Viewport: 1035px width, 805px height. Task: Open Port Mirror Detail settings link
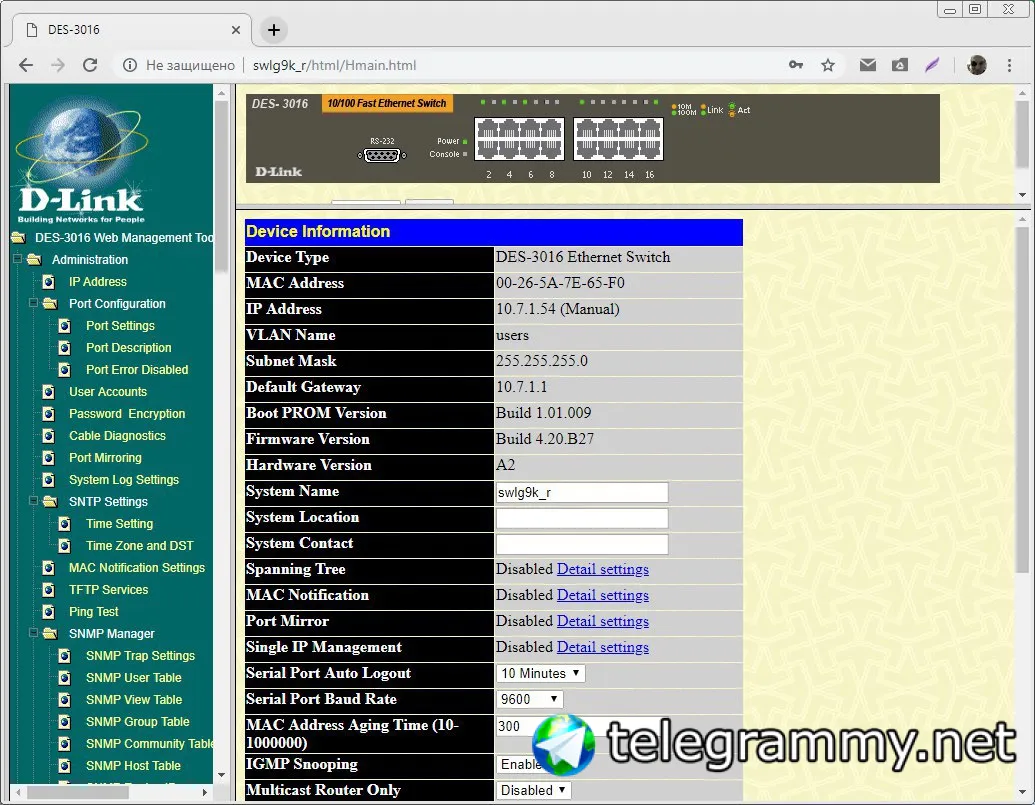[x=603, y=621]
